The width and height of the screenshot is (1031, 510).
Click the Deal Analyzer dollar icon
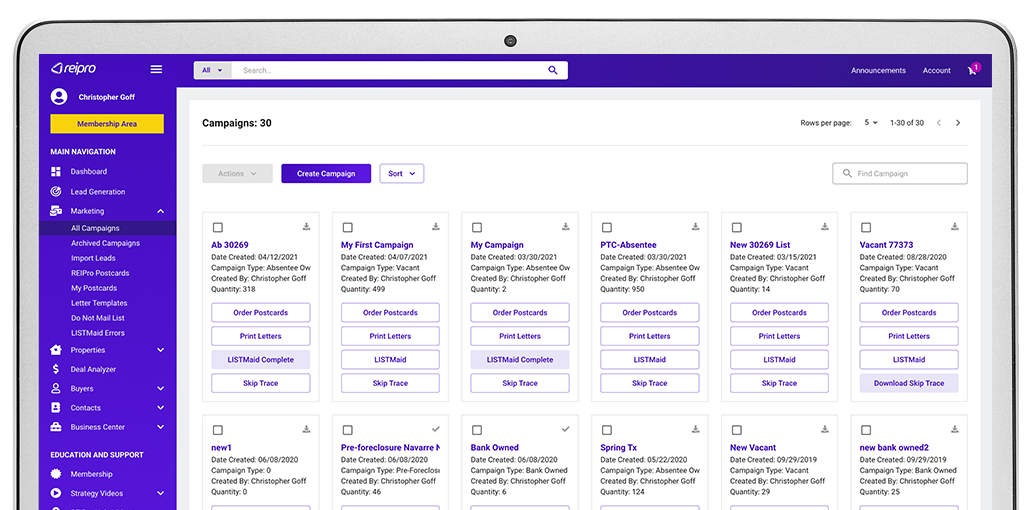point(56,369)
